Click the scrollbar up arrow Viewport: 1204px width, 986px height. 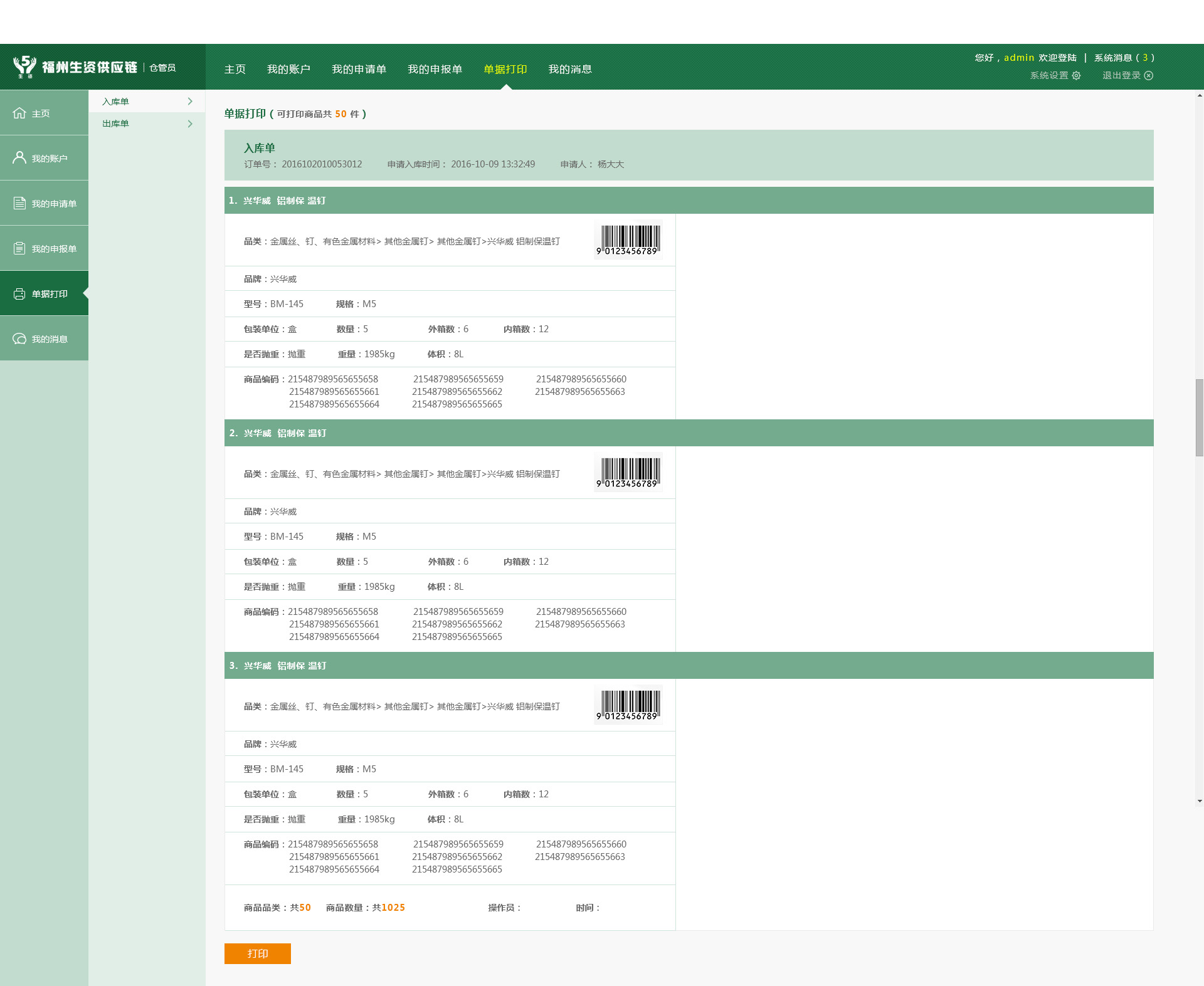click(1200, 96)
